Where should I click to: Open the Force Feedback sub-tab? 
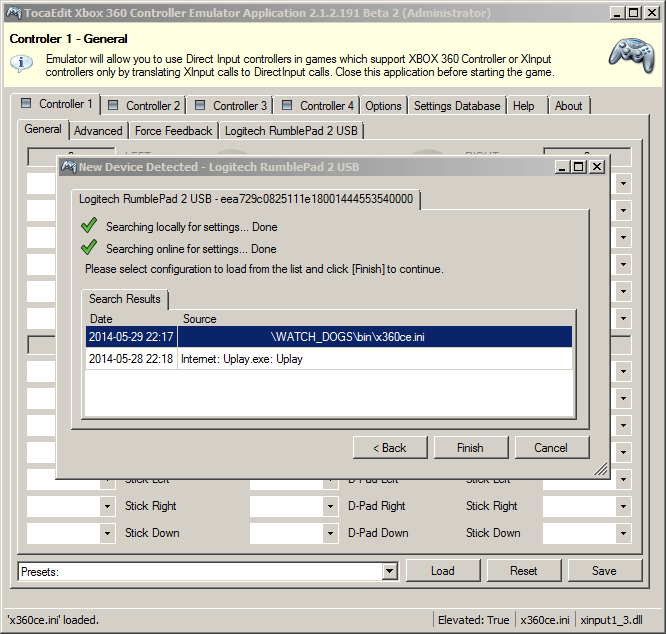point(173,131)
